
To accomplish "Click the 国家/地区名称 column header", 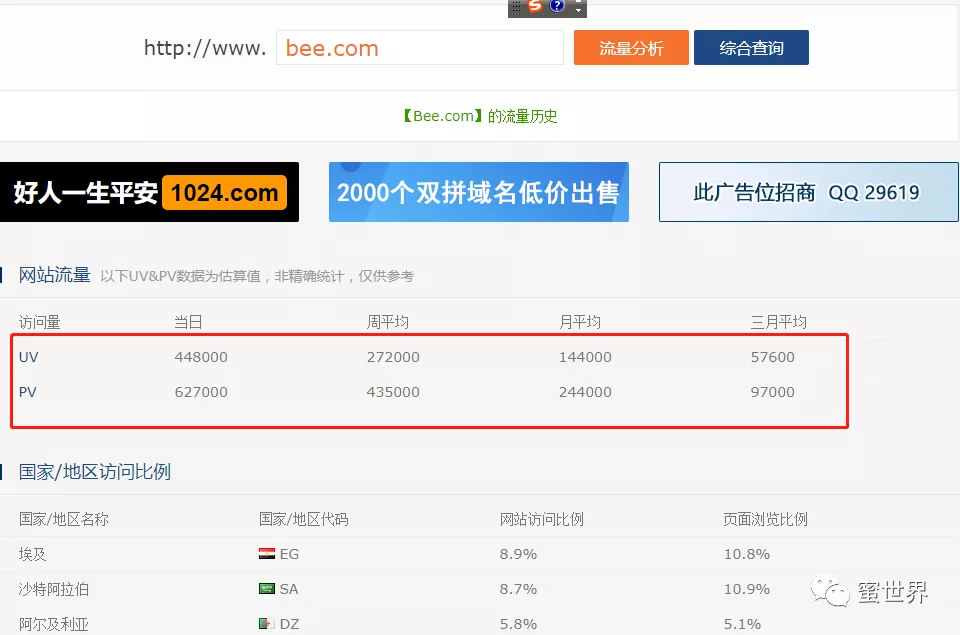I will (x=64, y=519).
